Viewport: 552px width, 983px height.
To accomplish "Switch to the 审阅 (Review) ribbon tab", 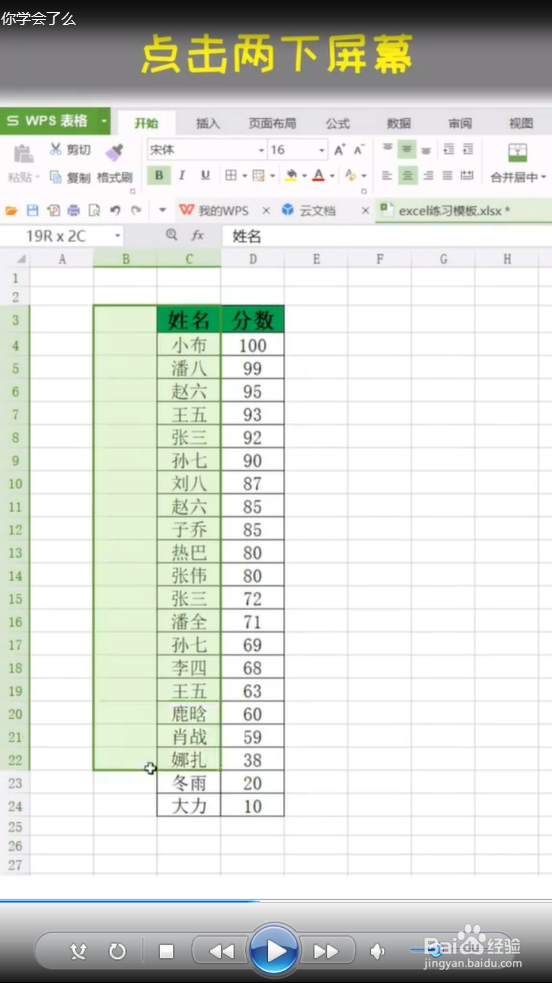I will click(x=460, y=124).
